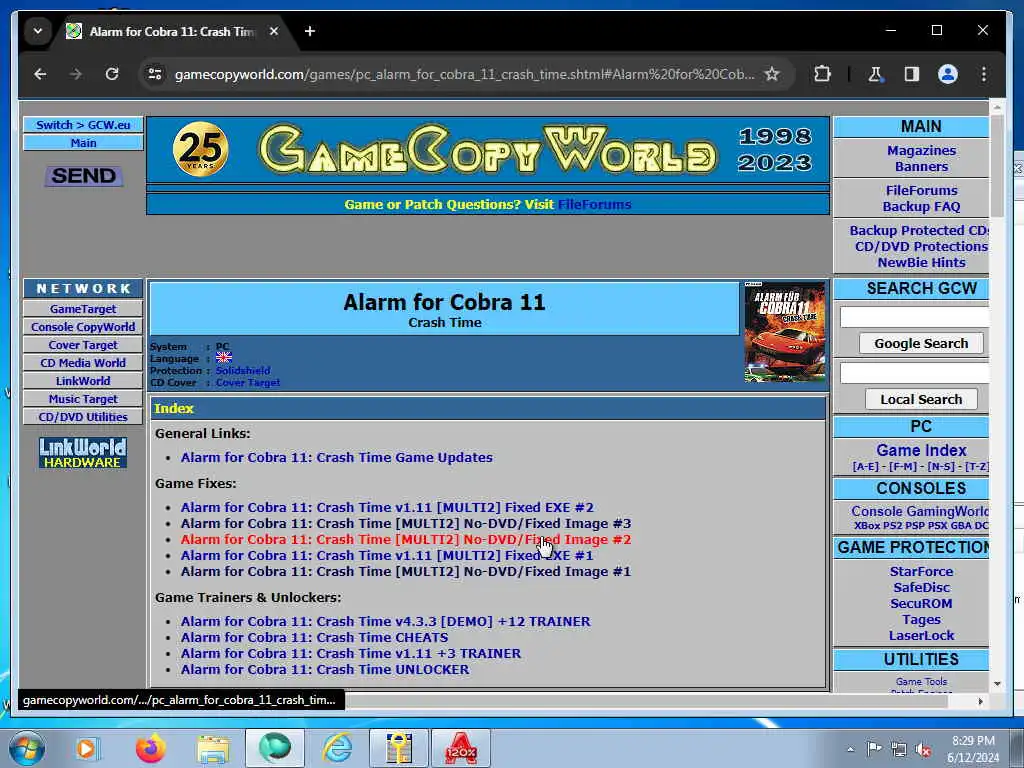Toggle the browser side panel icon
Viewport: 1024px width, 768px height.
(912, 74)
